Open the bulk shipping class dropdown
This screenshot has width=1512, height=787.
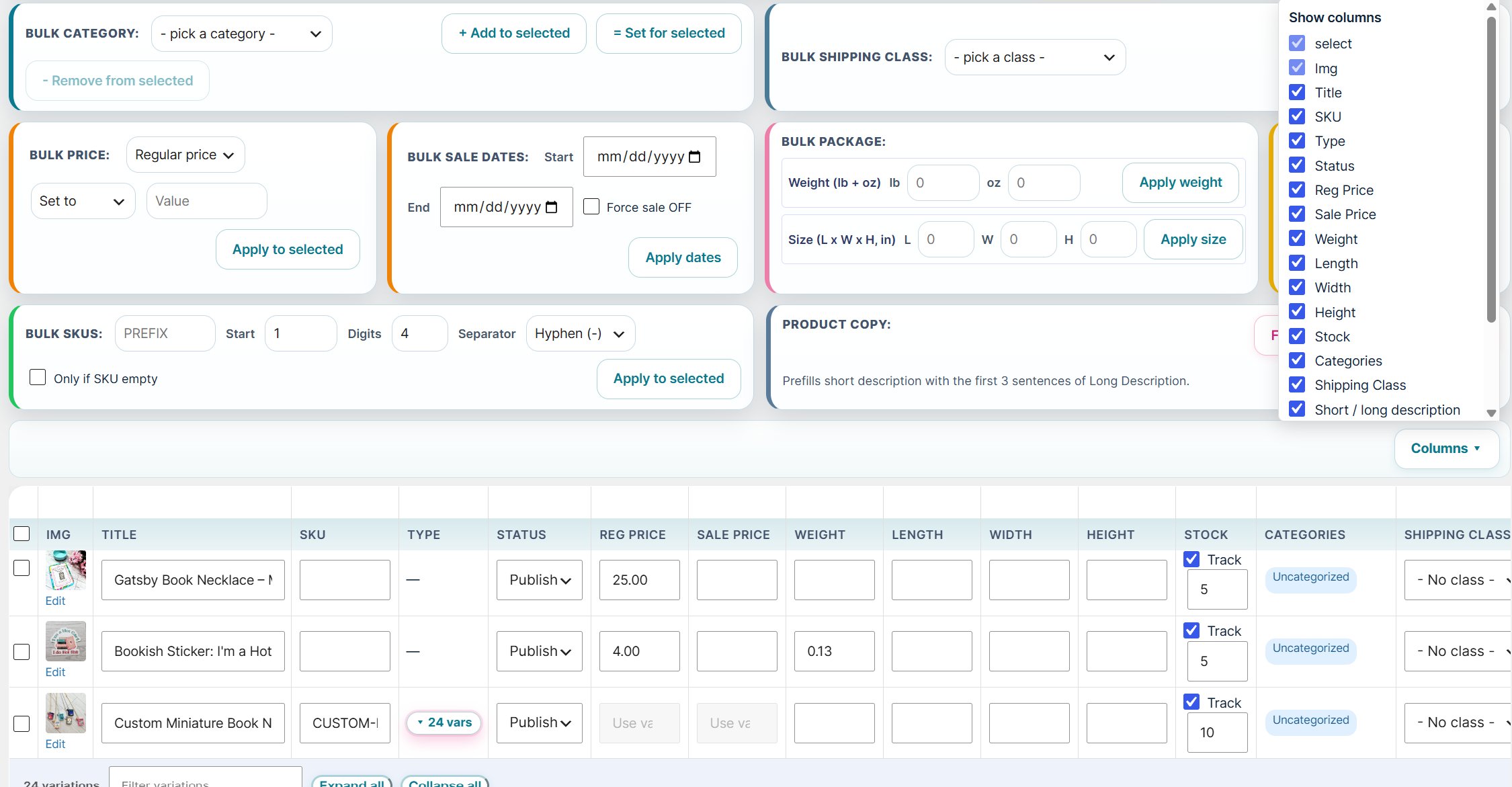tap(1035, 57)
